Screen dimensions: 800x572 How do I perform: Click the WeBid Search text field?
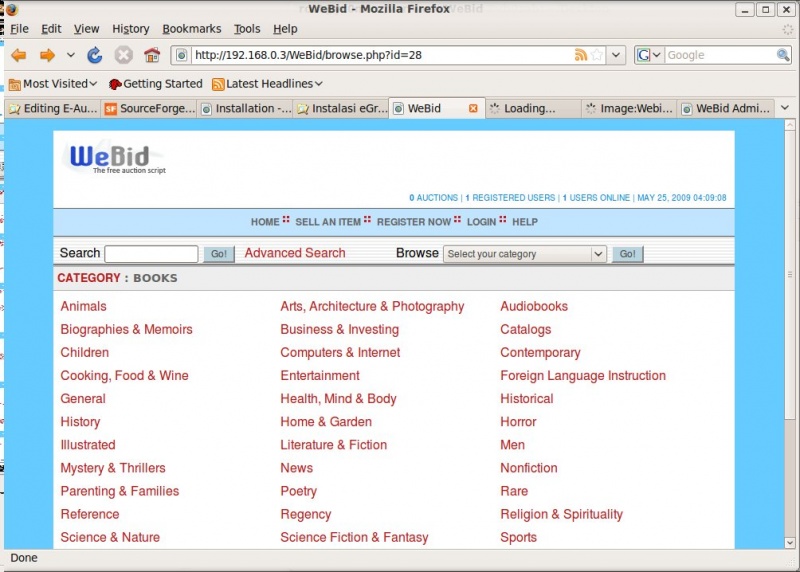click(151, 254)
